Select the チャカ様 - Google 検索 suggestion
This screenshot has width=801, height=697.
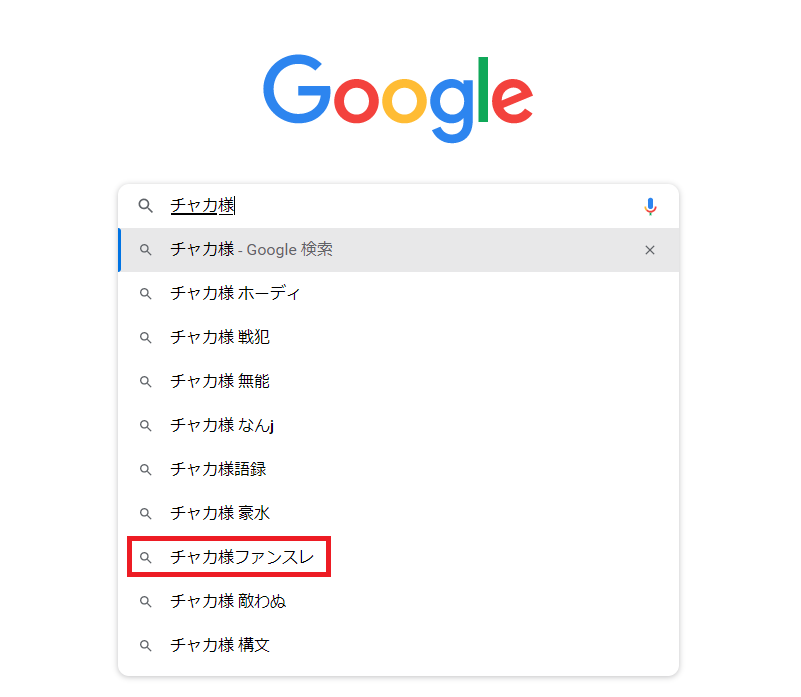pyautogui.click(x=398, y=250)
